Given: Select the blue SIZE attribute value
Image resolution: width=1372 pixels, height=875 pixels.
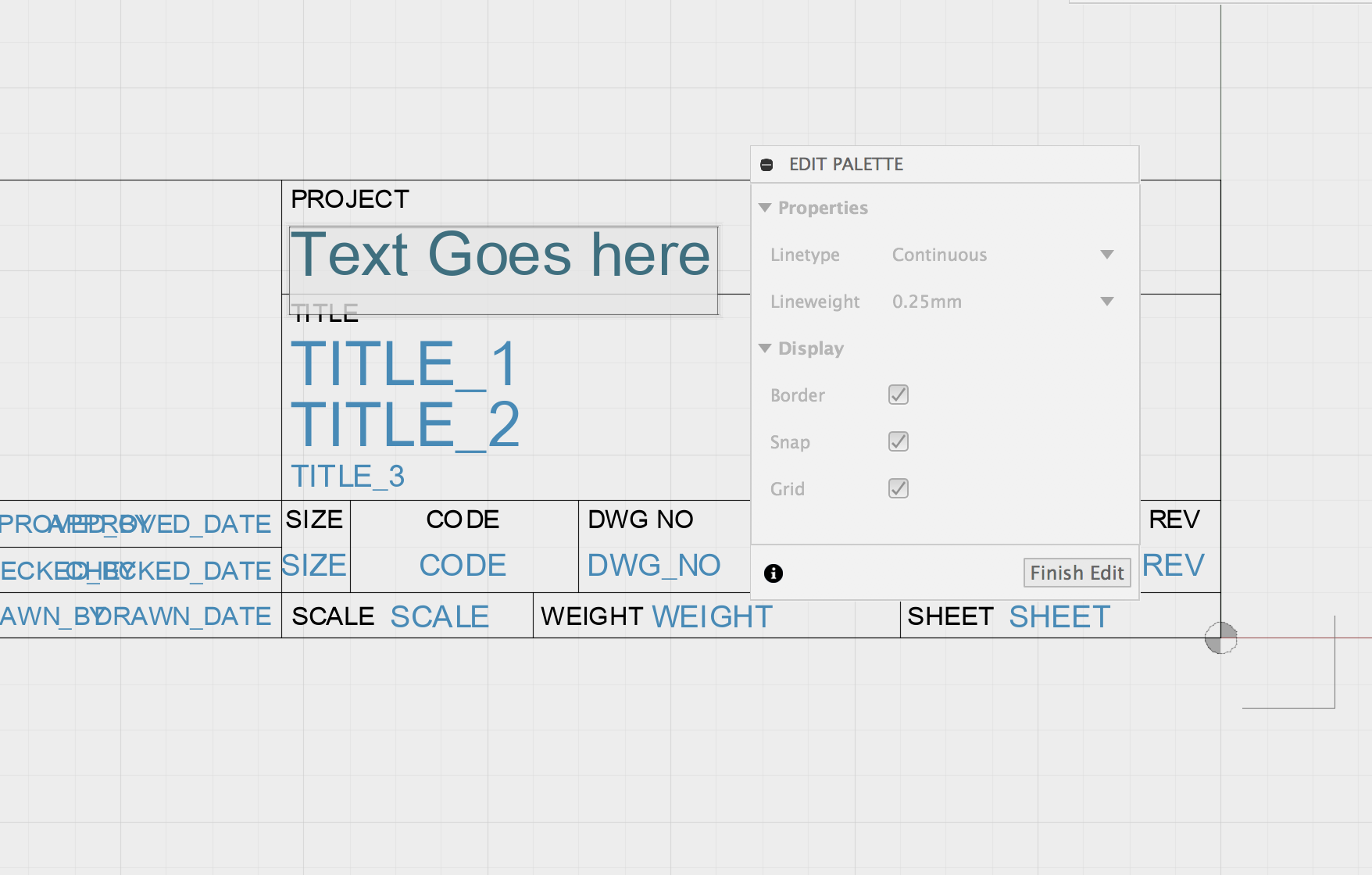Looking at the screenshot, I should point(314,566).
